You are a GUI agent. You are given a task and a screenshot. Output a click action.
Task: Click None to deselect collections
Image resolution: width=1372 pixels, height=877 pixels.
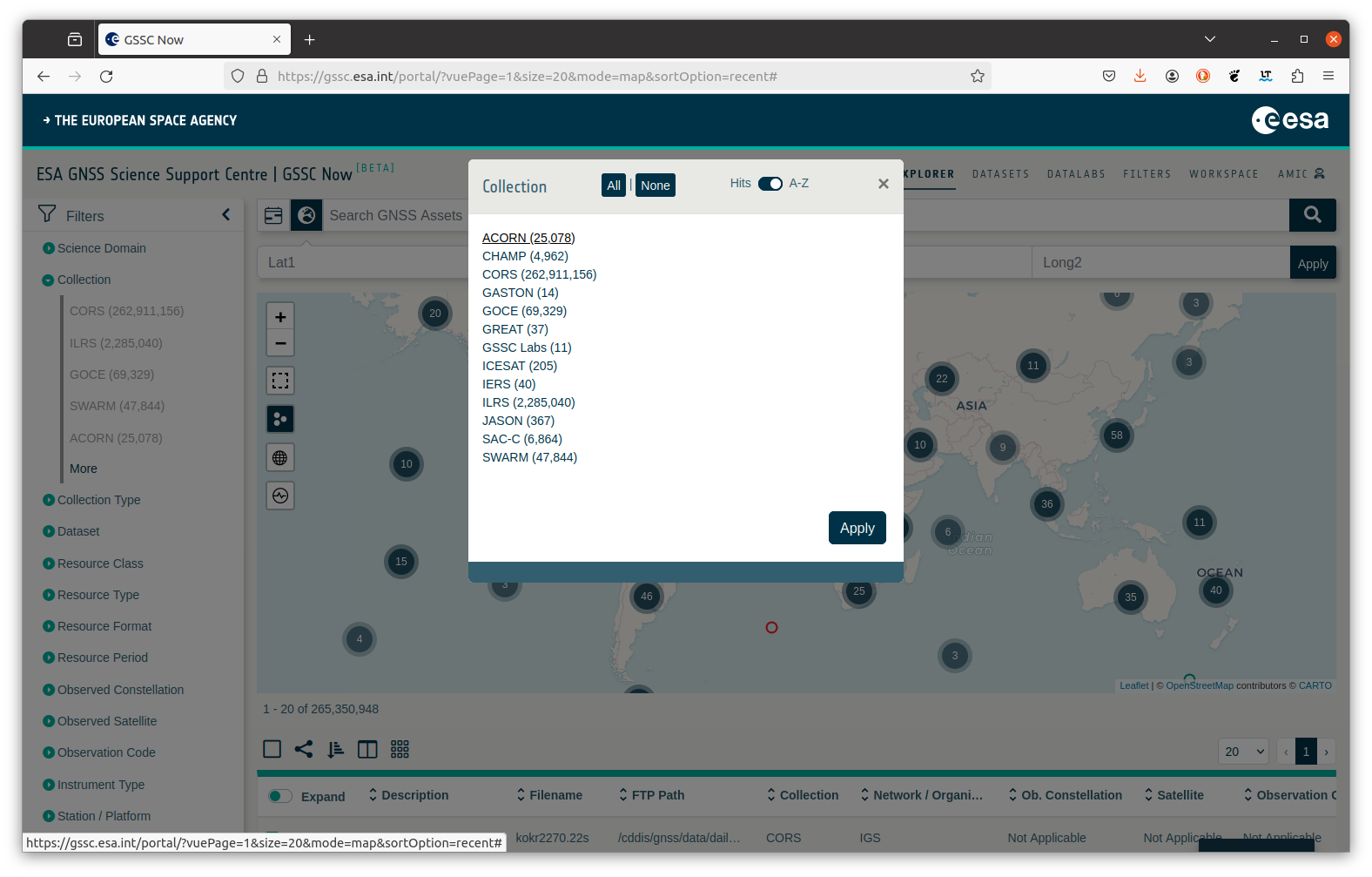point(656,186)
